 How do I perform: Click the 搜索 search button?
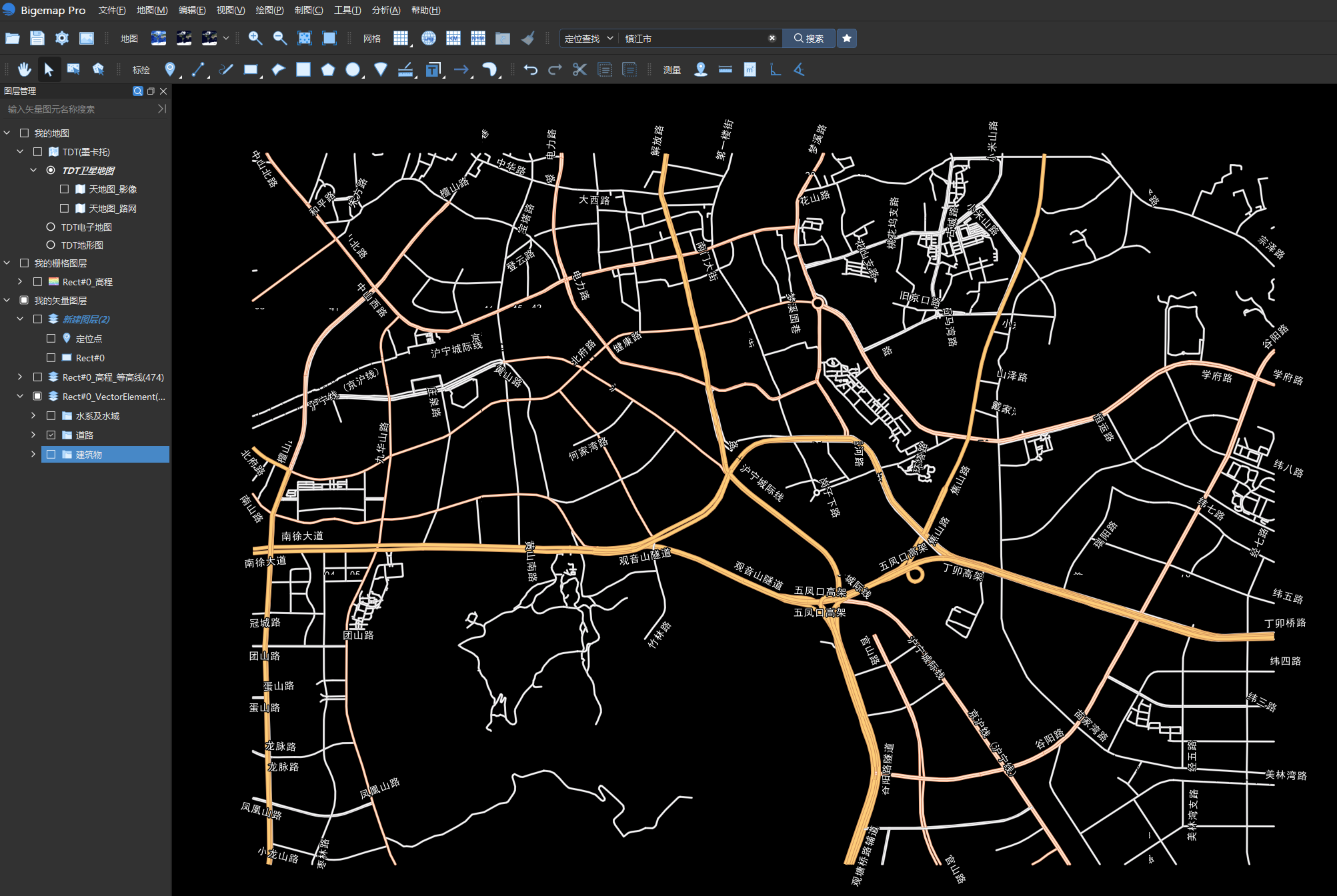pos(808,38)
